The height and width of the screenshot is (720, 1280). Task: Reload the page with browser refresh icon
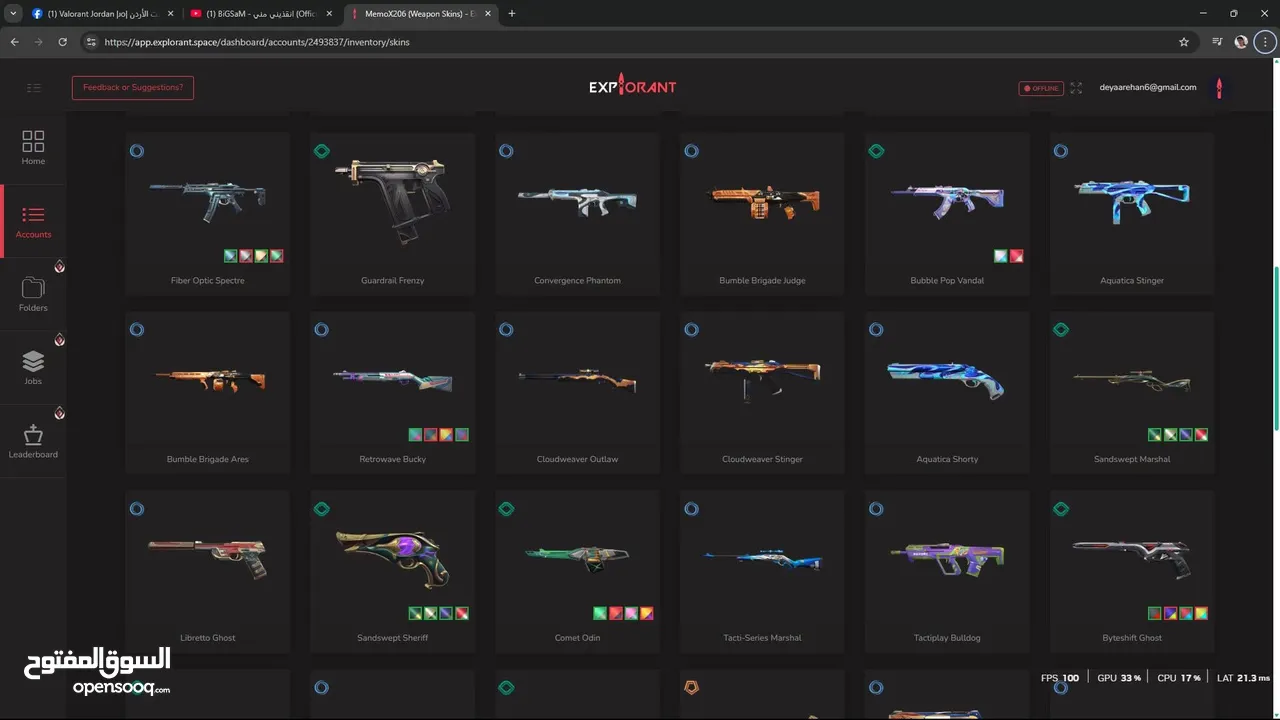[x=63, y=42]
